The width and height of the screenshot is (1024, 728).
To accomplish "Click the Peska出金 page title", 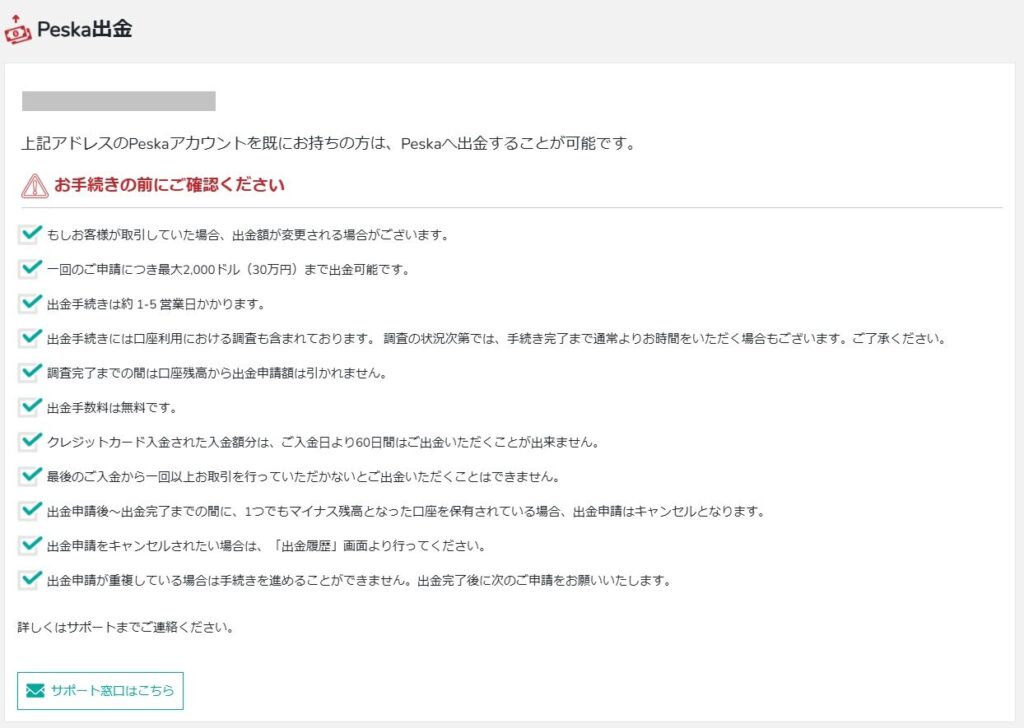I will (x=84, y=30).
